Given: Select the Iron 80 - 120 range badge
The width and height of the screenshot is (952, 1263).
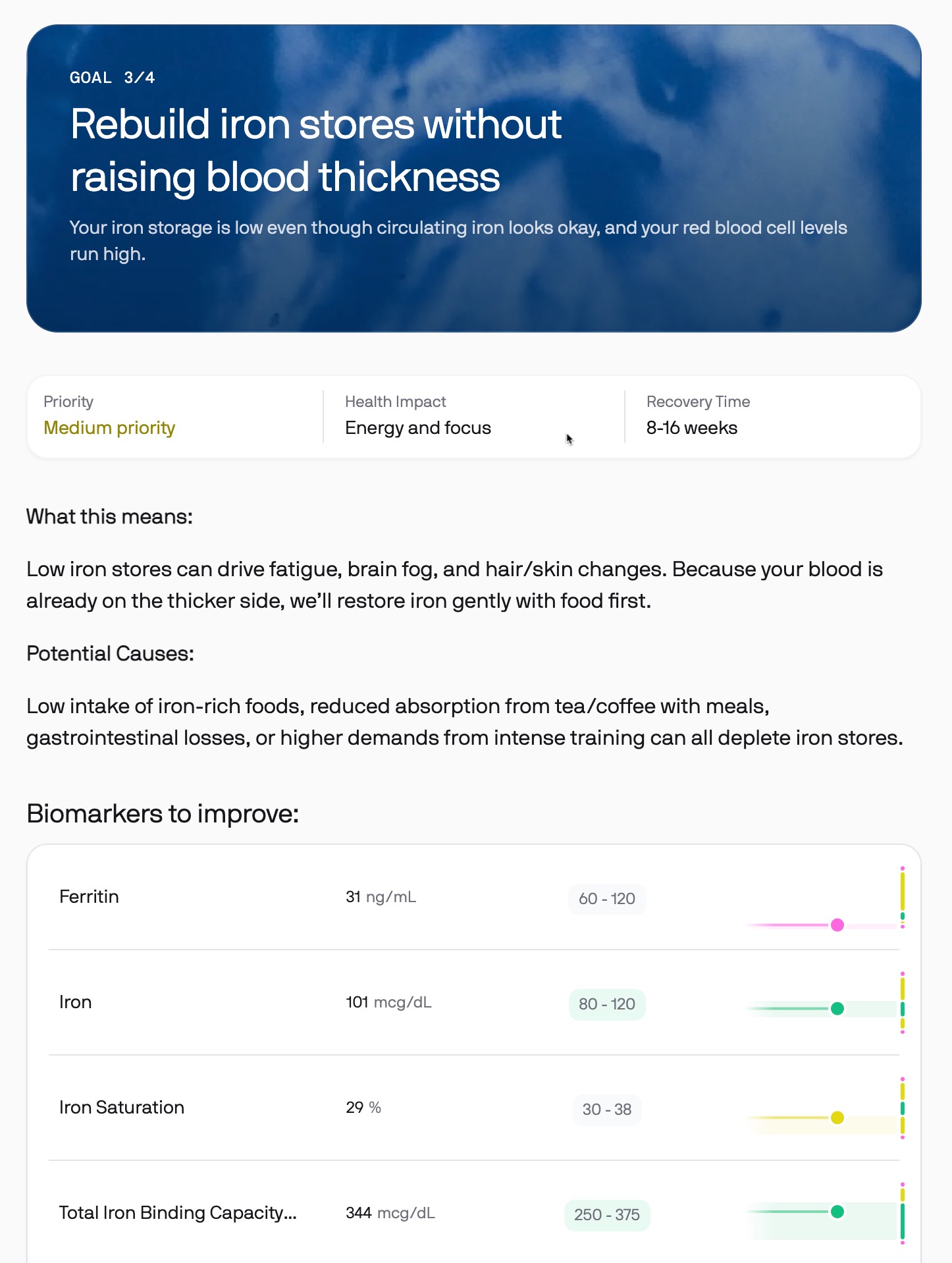Looking at the screenshot, I should [606, 1004].
